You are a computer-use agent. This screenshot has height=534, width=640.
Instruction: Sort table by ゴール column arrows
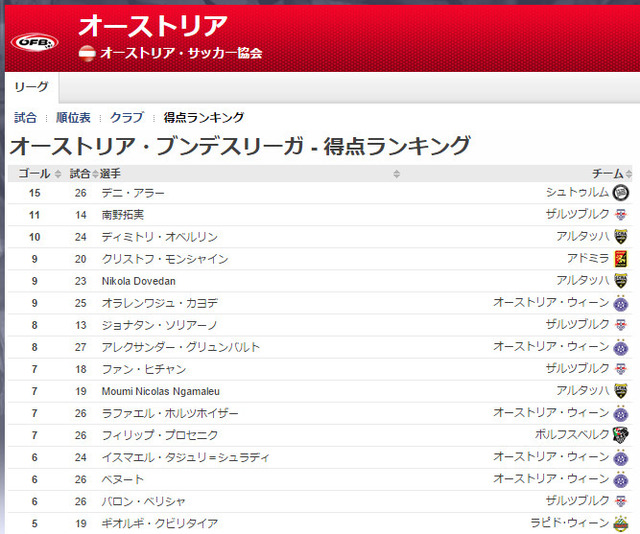coord(58,174)
